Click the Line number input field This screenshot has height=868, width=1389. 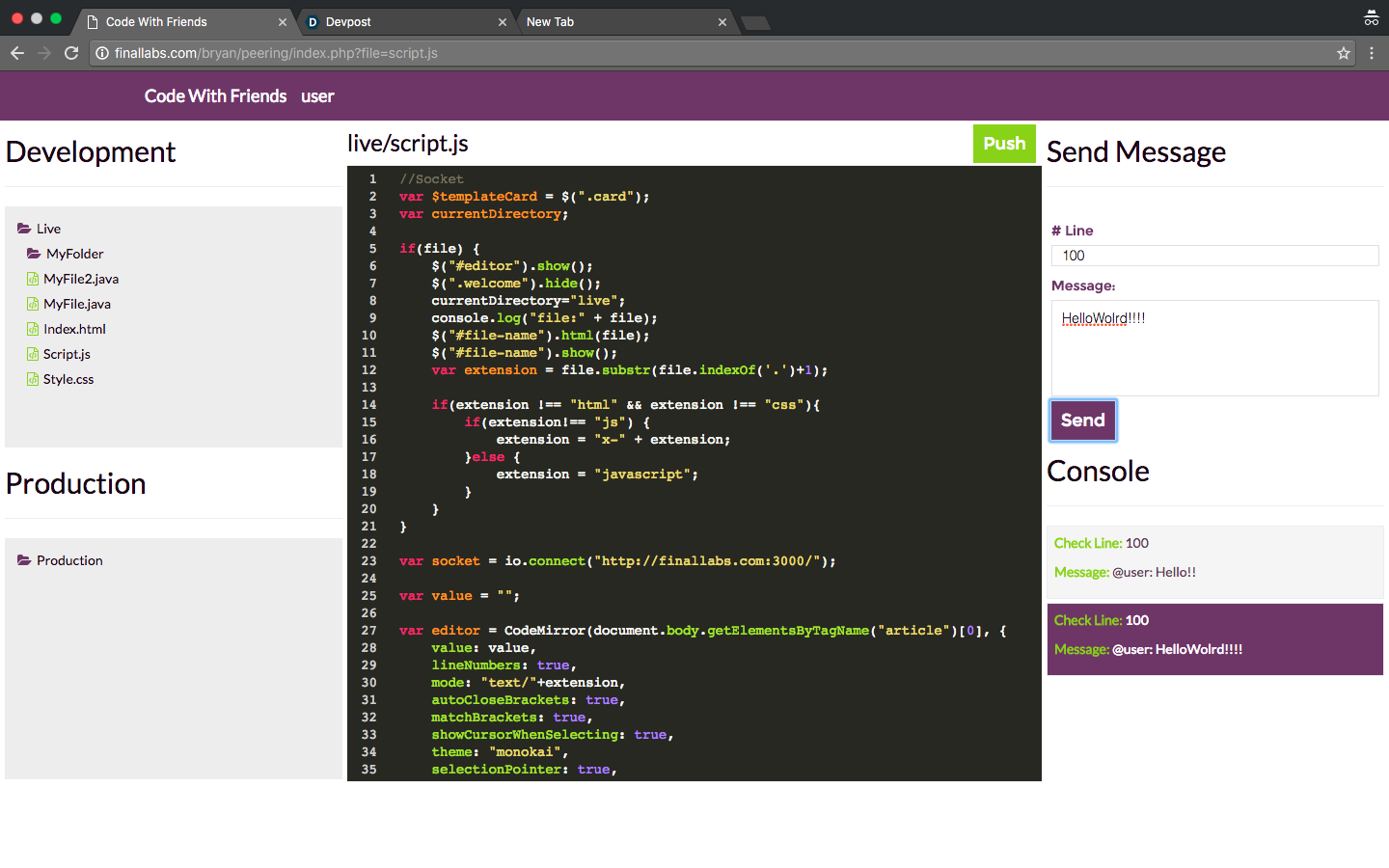point(1214,256)
